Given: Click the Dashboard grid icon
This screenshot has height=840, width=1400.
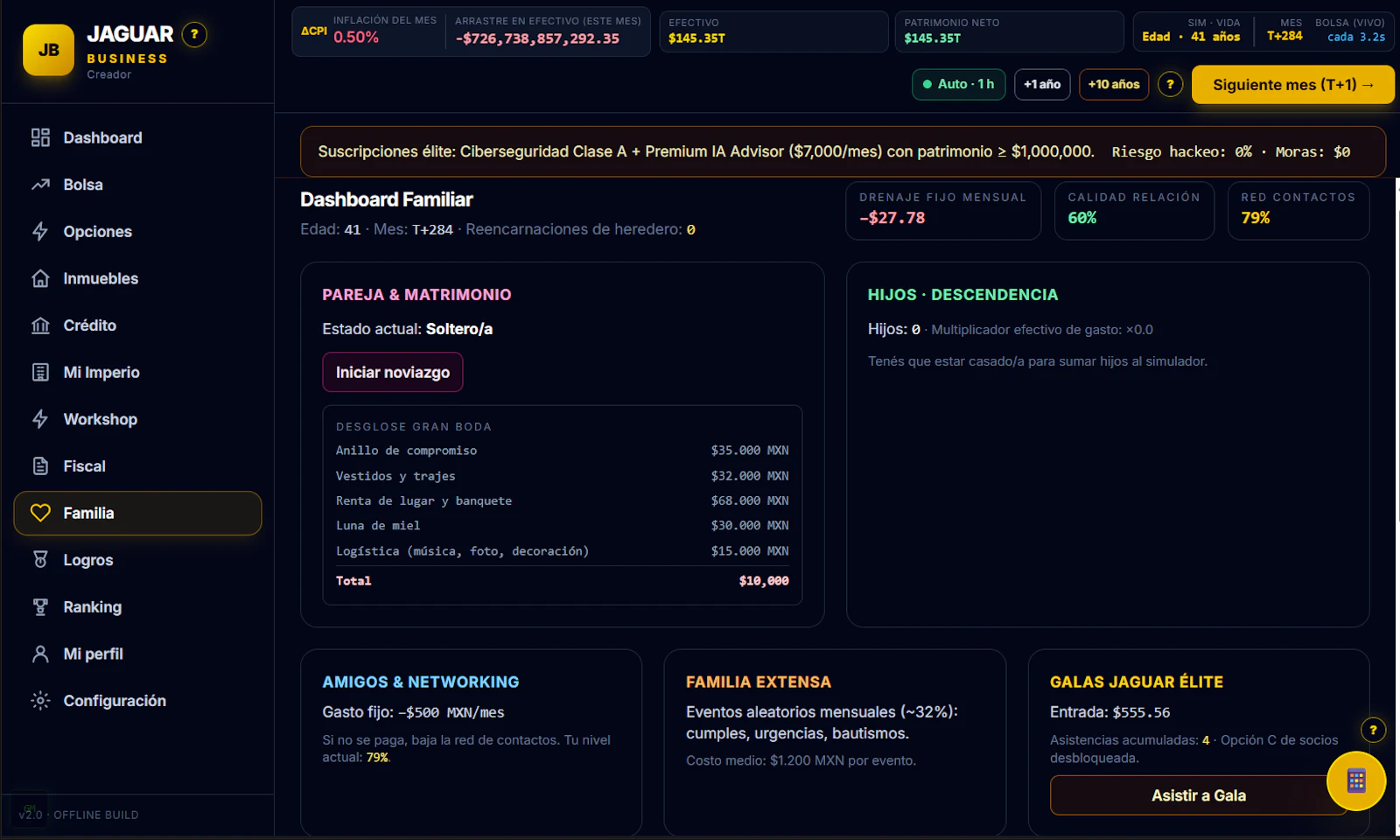Looking at the screenshot, I should click(40, 137).
